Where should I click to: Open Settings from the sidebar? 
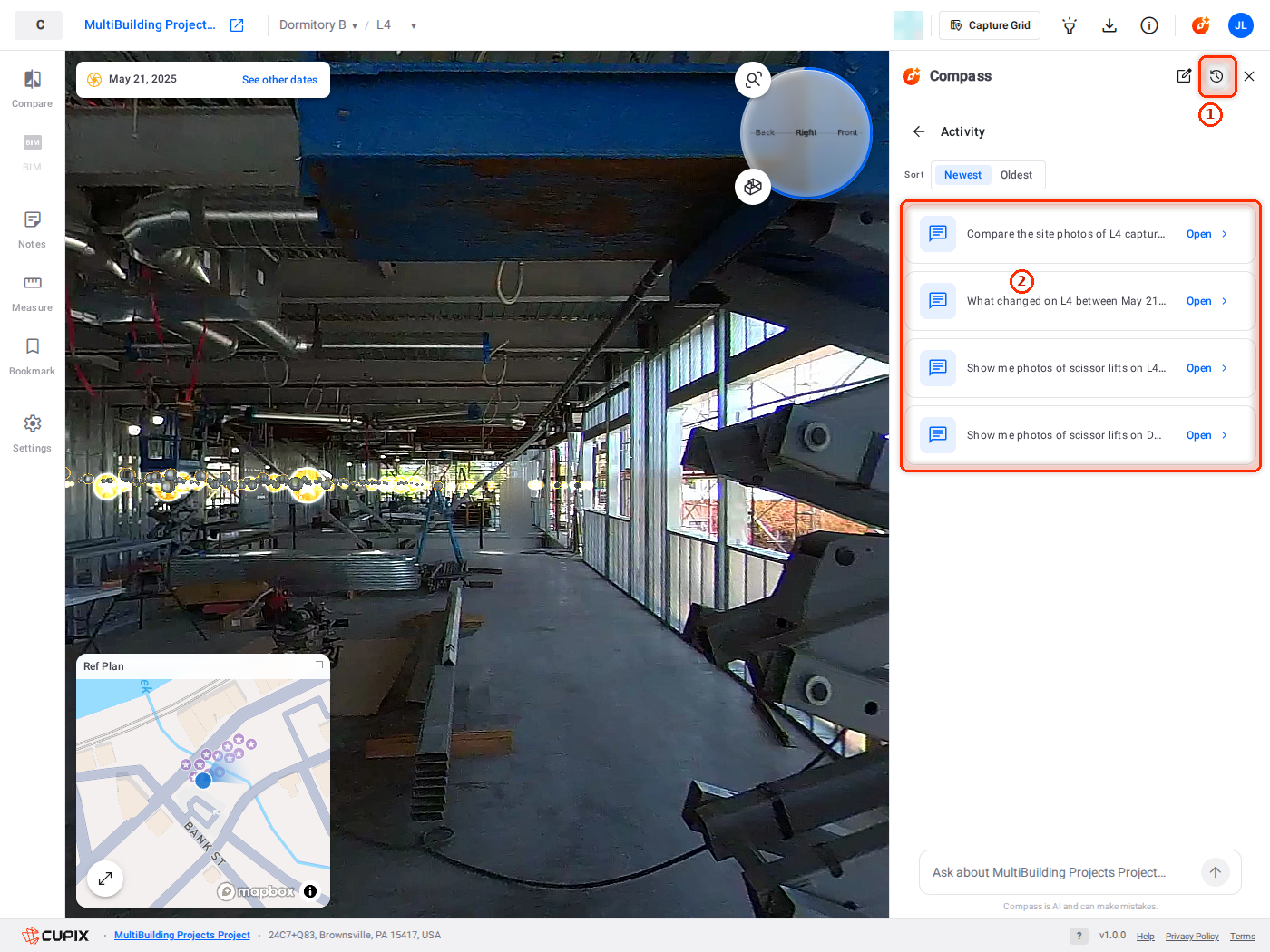point(32,433)
